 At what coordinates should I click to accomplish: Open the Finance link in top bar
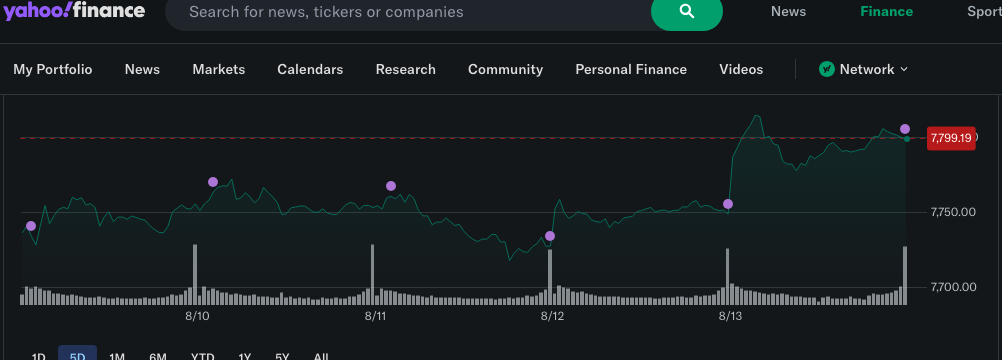coord(886,12)
